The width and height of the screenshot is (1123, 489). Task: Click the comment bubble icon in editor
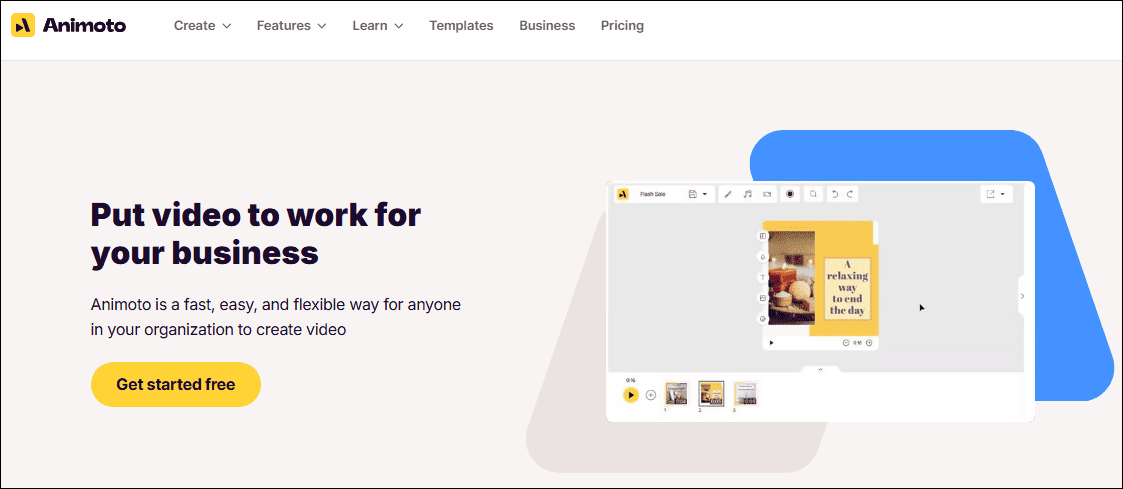[813, 194]
